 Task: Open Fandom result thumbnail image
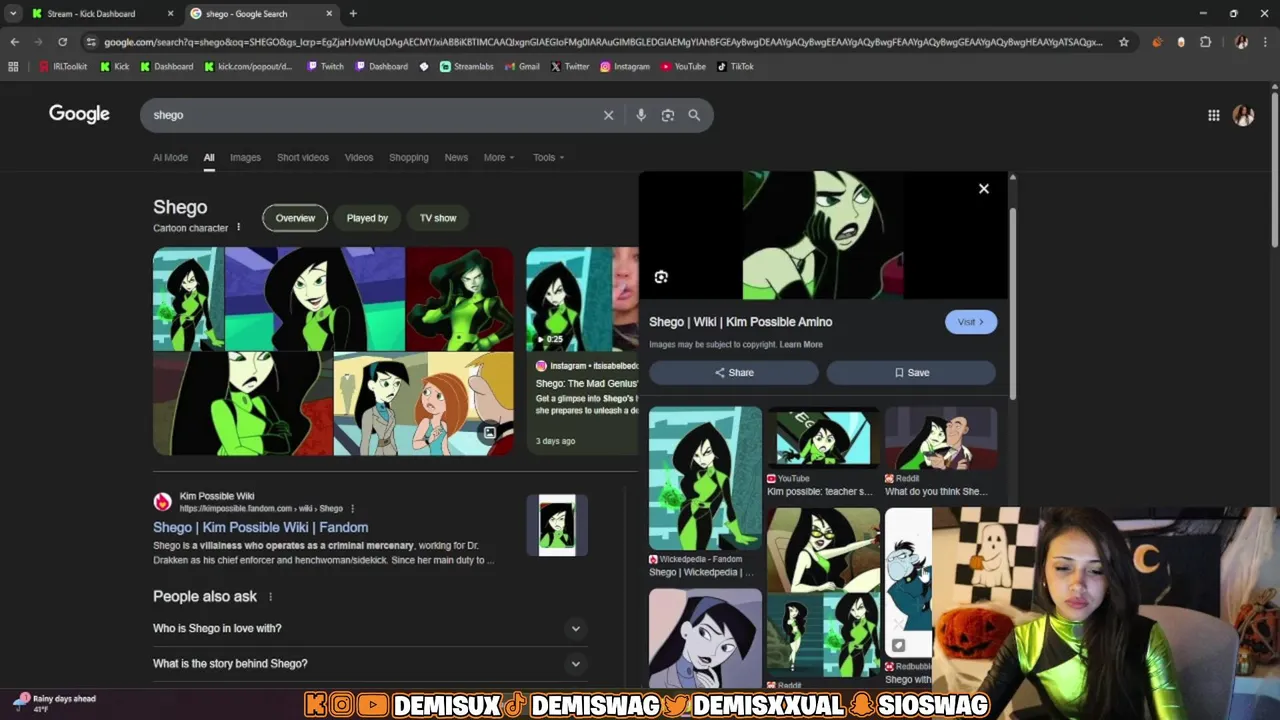tap(557, 525)
